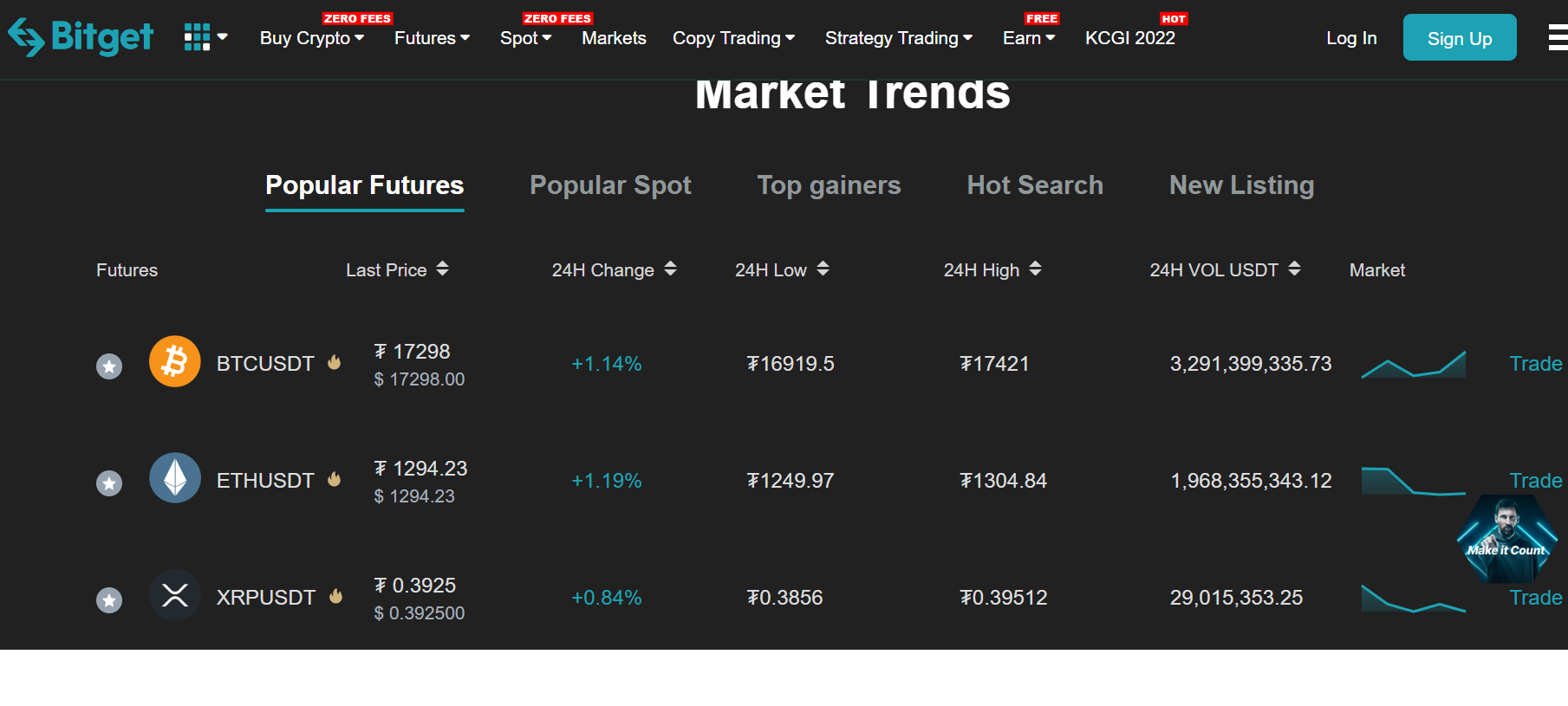Image resolution: width=1568 pixels, height=706 pixels.
Task: Click the ₮17421 24H high value
Action: 994,364
